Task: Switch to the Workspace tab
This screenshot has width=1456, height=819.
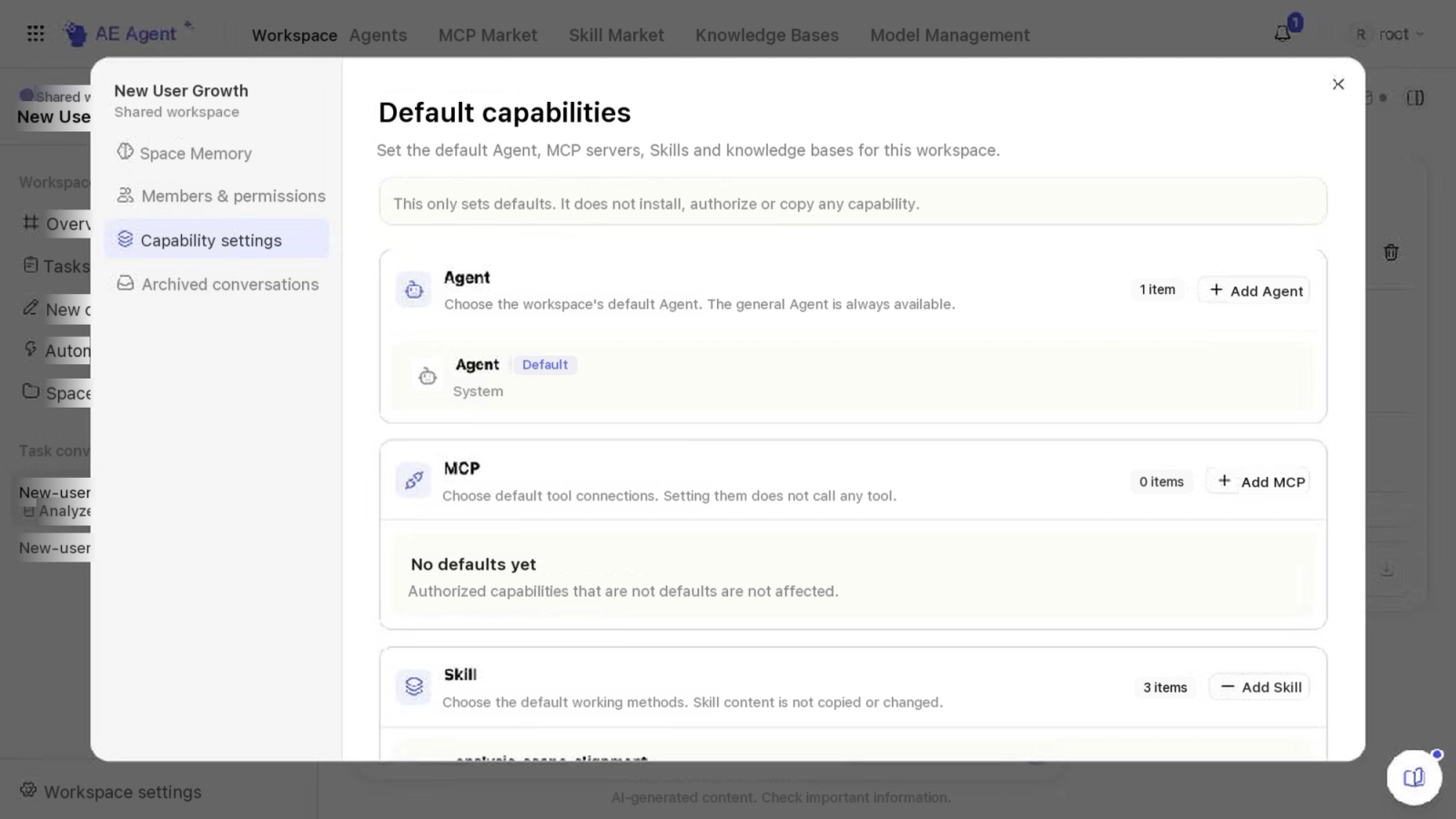Action: click(x=294, y=35)
